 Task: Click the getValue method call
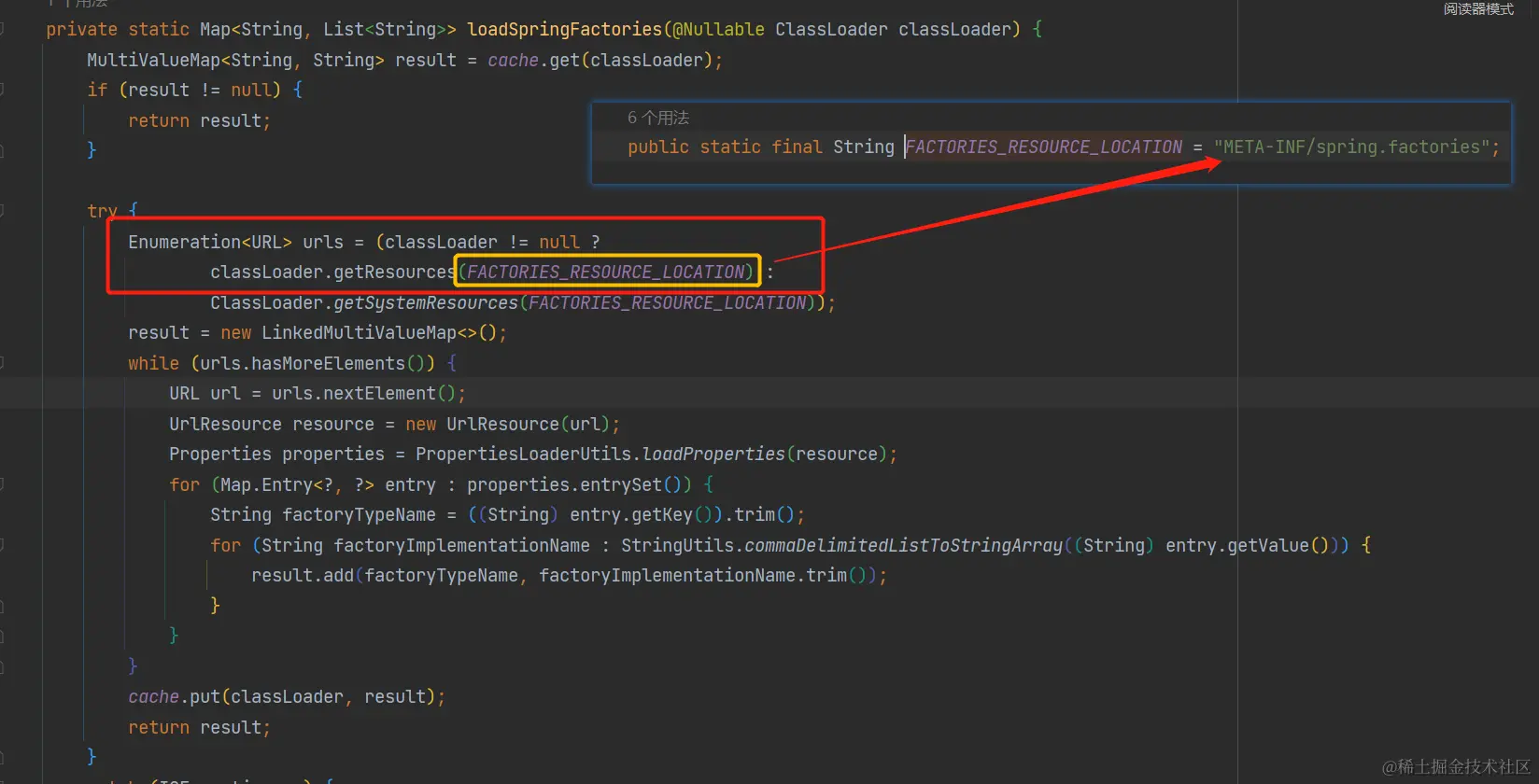click(x=1268, y=546)
